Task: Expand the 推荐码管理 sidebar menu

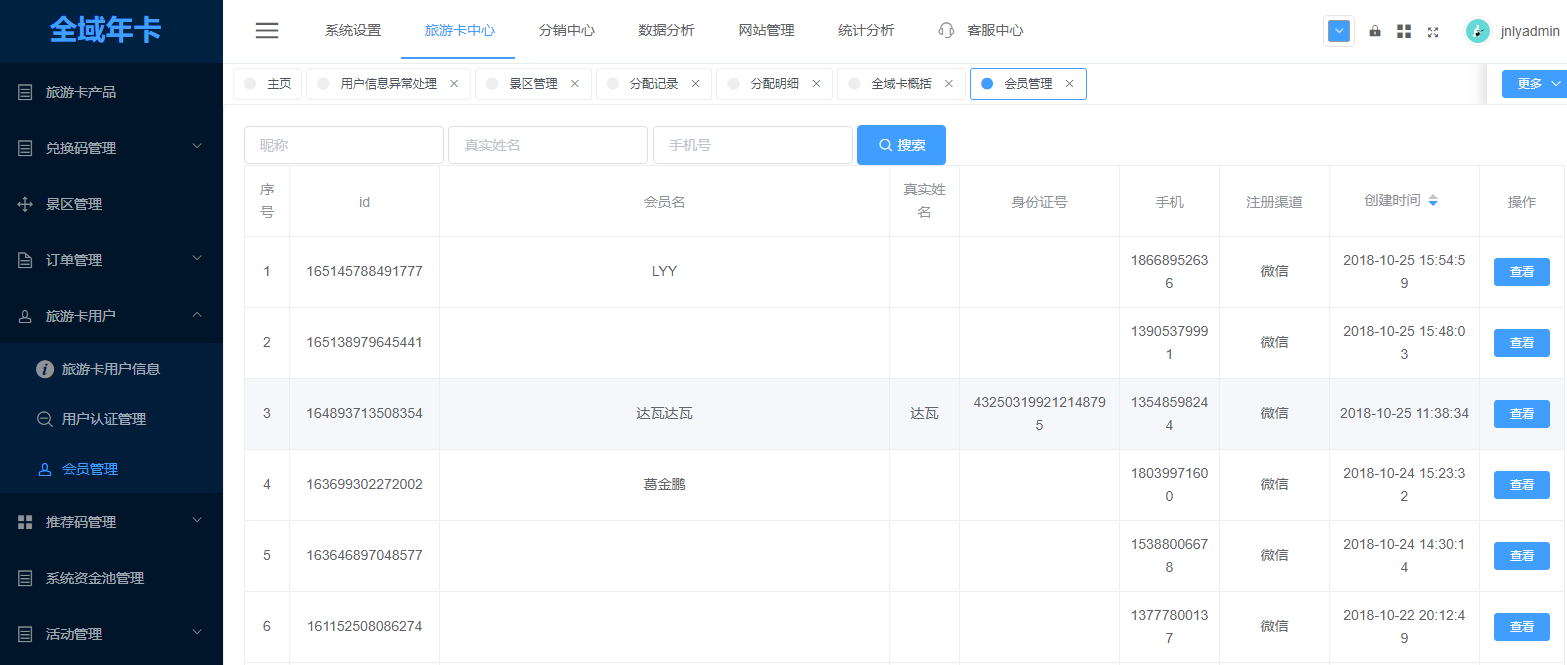Action: 197,521
